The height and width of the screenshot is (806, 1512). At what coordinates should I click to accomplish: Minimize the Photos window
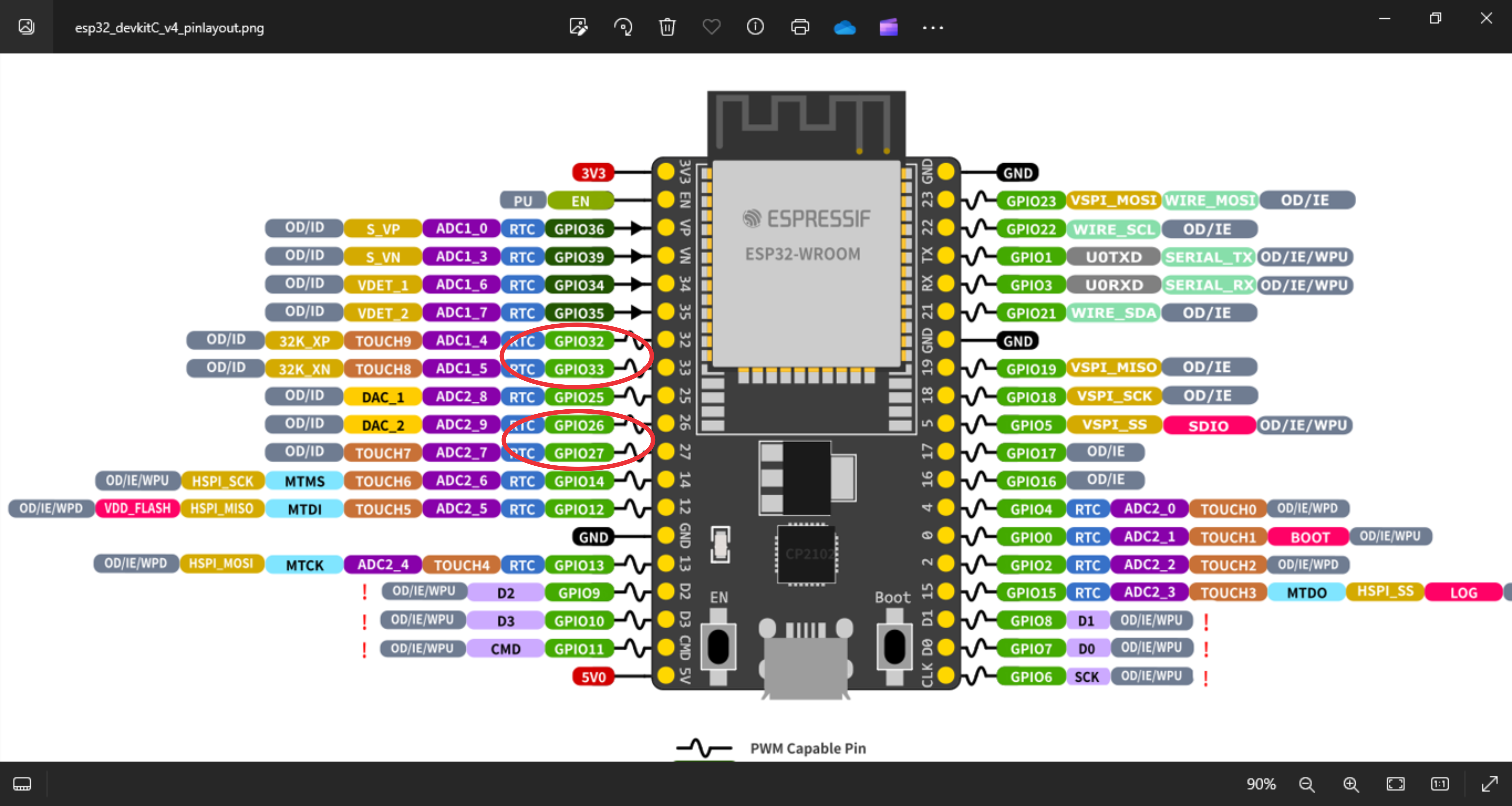click(x=1385, y=19)
